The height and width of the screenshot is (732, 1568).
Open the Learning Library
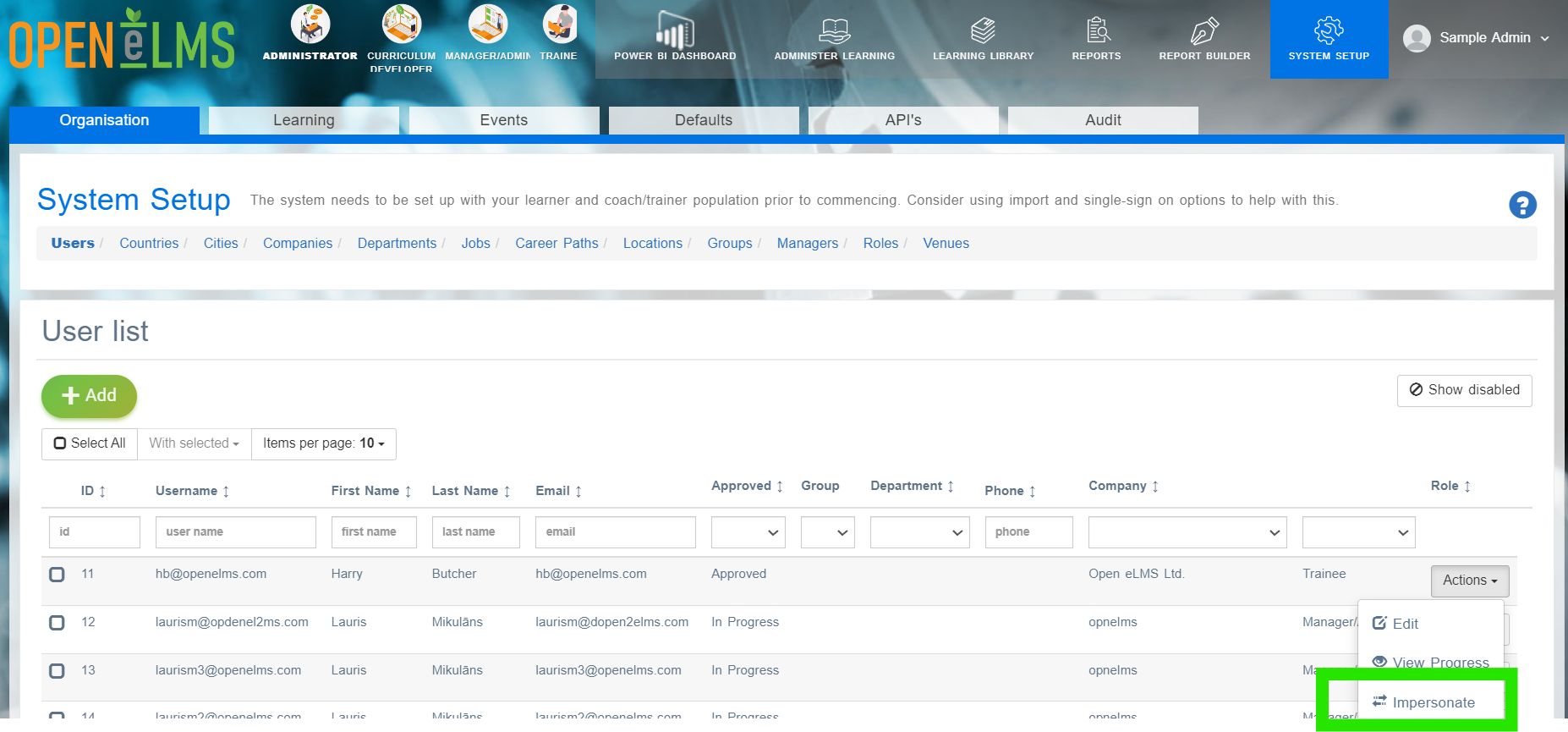(x=983, y=39)
